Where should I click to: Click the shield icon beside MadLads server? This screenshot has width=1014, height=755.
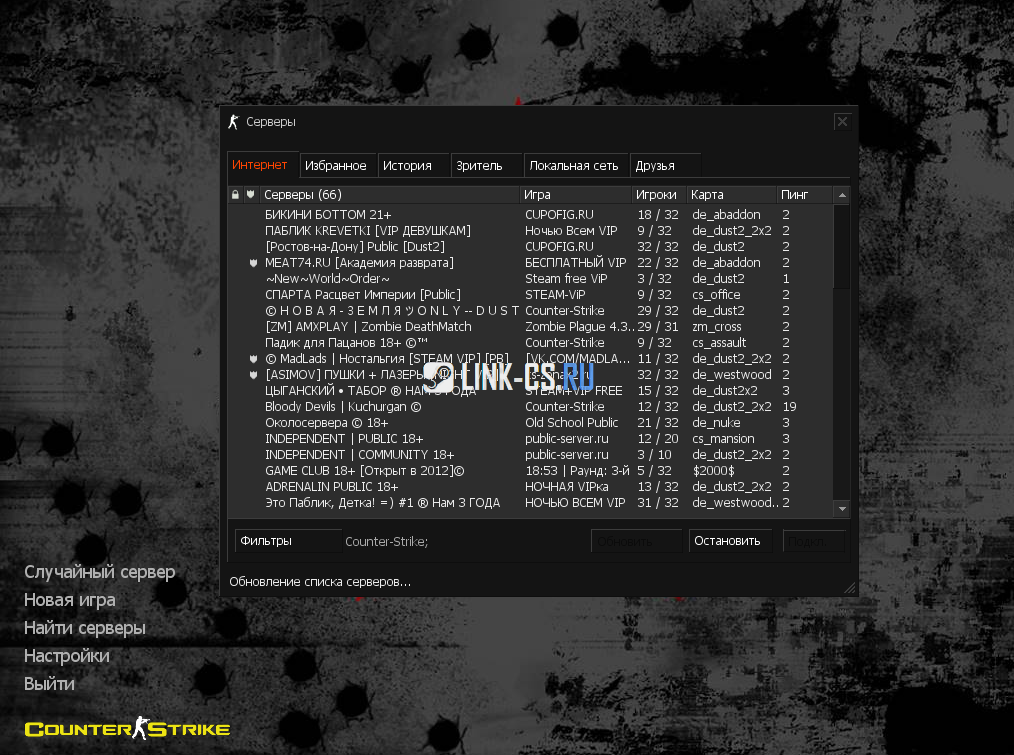(254, 358)
